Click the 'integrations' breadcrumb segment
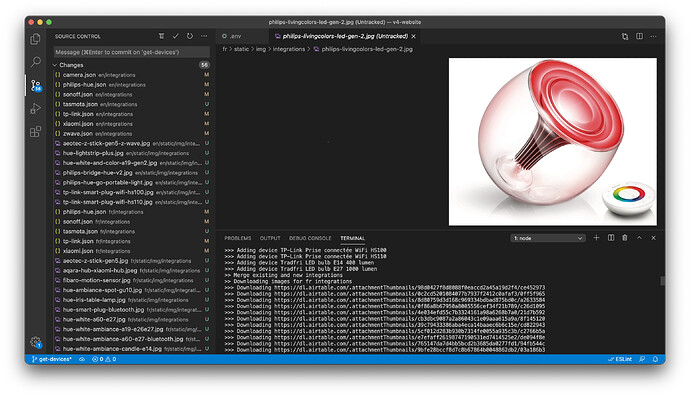The width and height of the screenshot is (690, 397). [289, 49]
